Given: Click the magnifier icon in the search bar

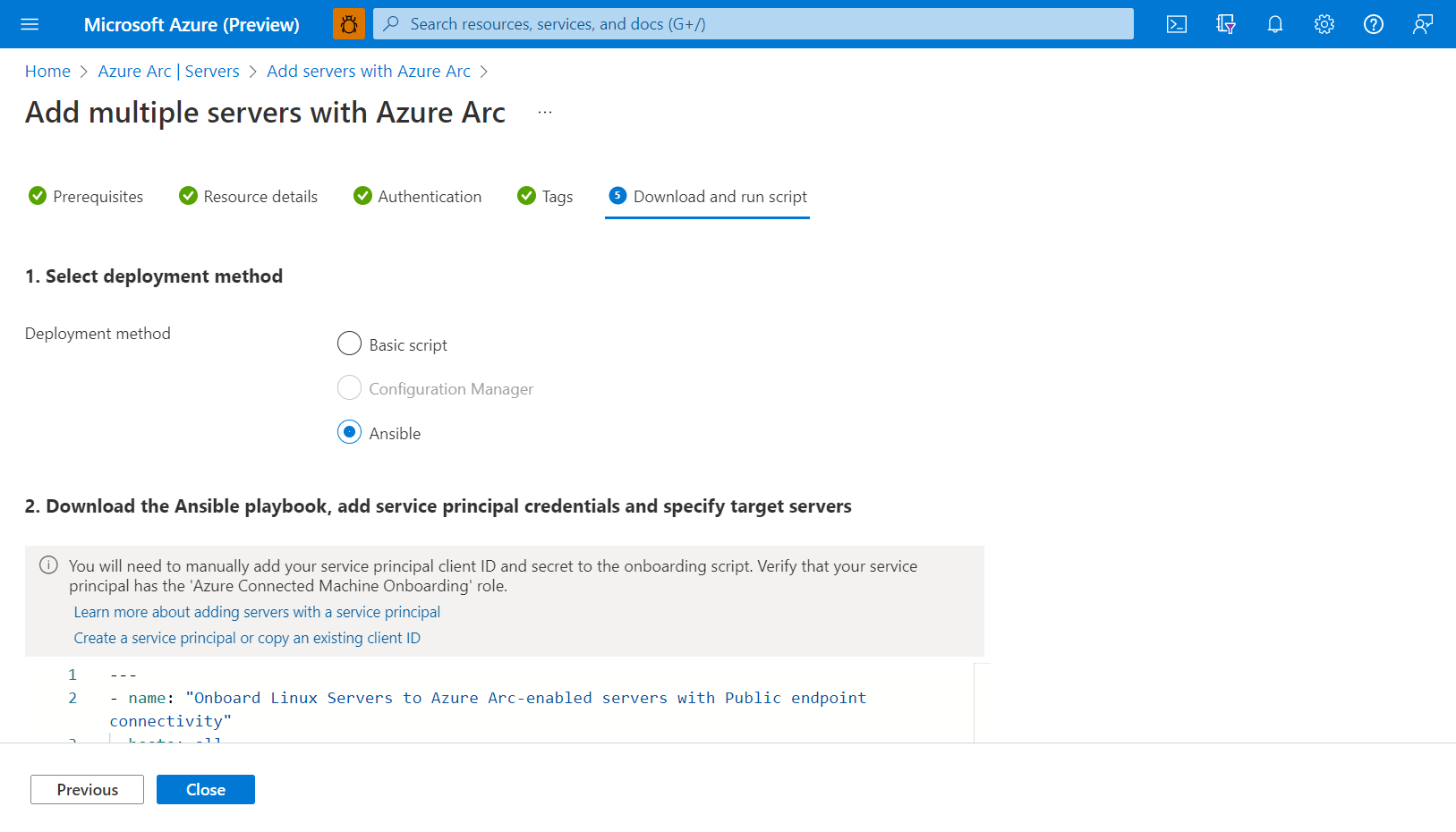Looking at the screenshot, I should (391, 24).
